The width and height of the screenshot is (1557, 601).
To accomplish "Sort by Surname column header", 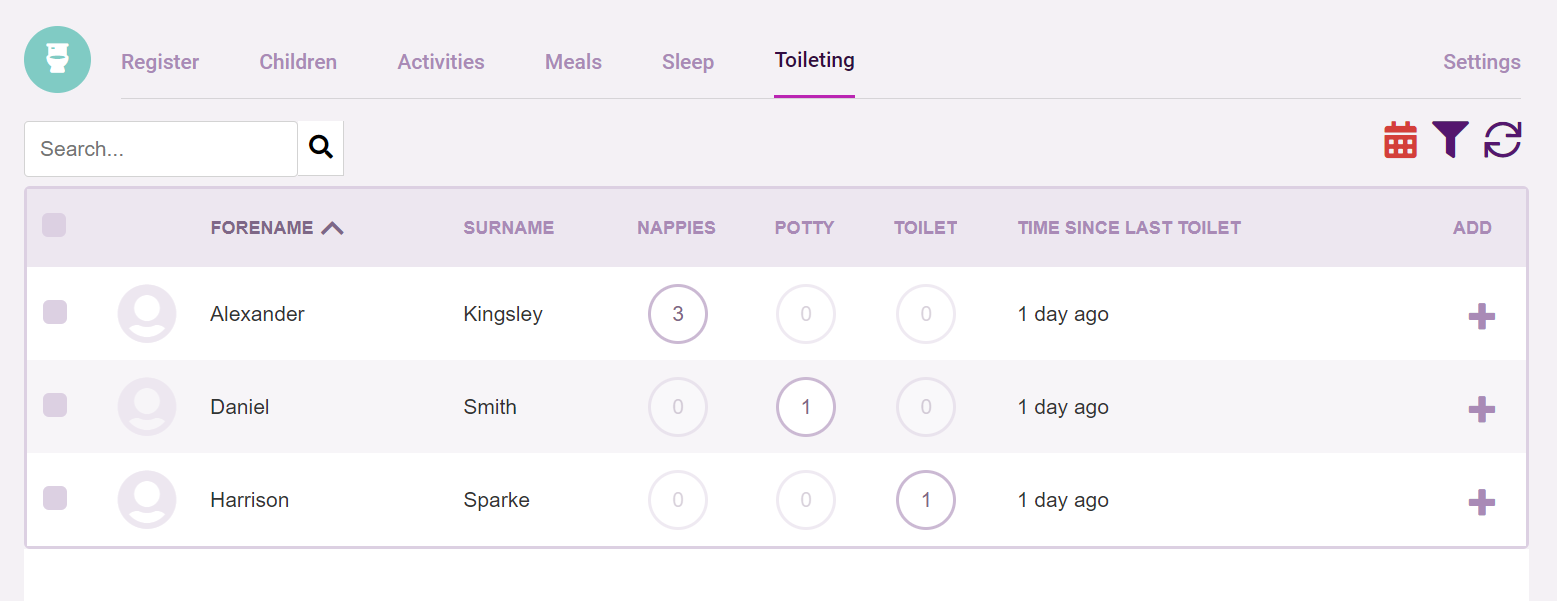I will [508, 228].
